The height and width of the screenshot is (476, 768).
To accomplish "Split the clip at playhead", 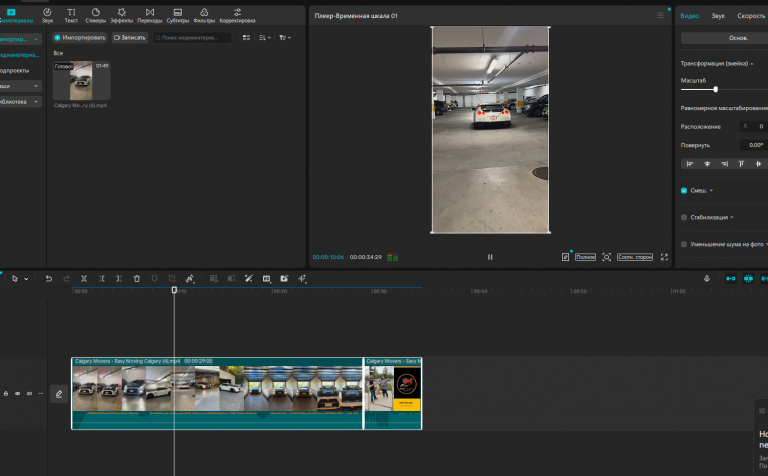I will click(x=84, y=279).
